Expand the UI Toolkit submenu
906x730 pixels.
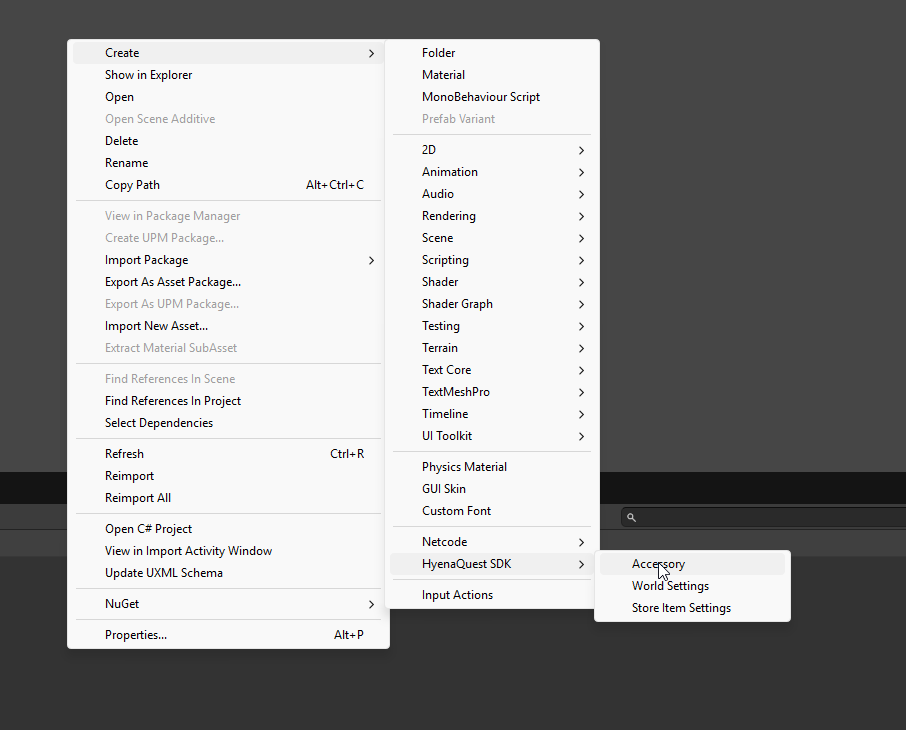492,435
